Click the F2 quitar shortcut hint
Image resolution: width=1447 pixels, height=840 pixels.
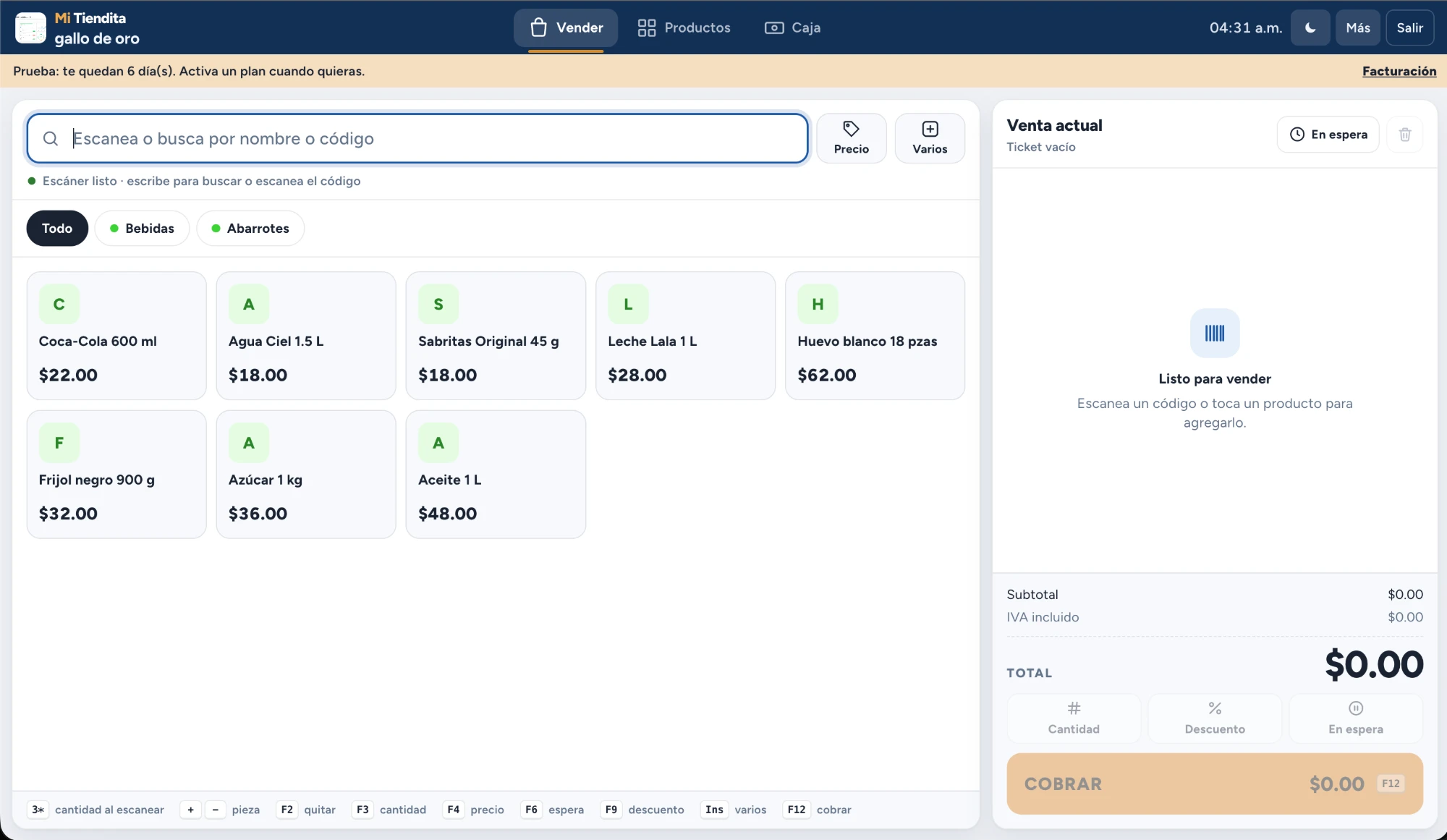pyautogui.click(x=306, y=810)
